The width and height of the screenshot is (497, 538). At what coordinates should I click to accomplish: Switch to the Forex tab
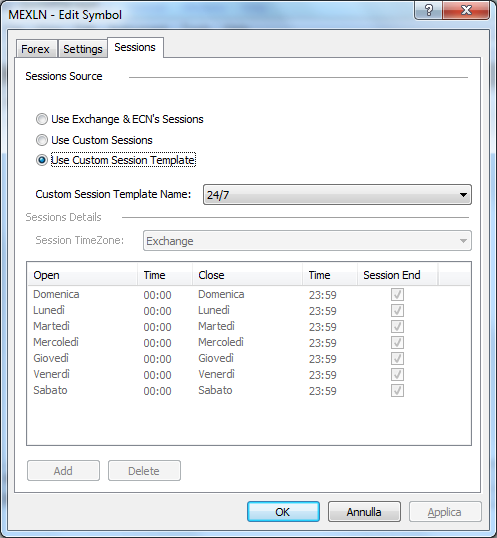click(36, 49)
